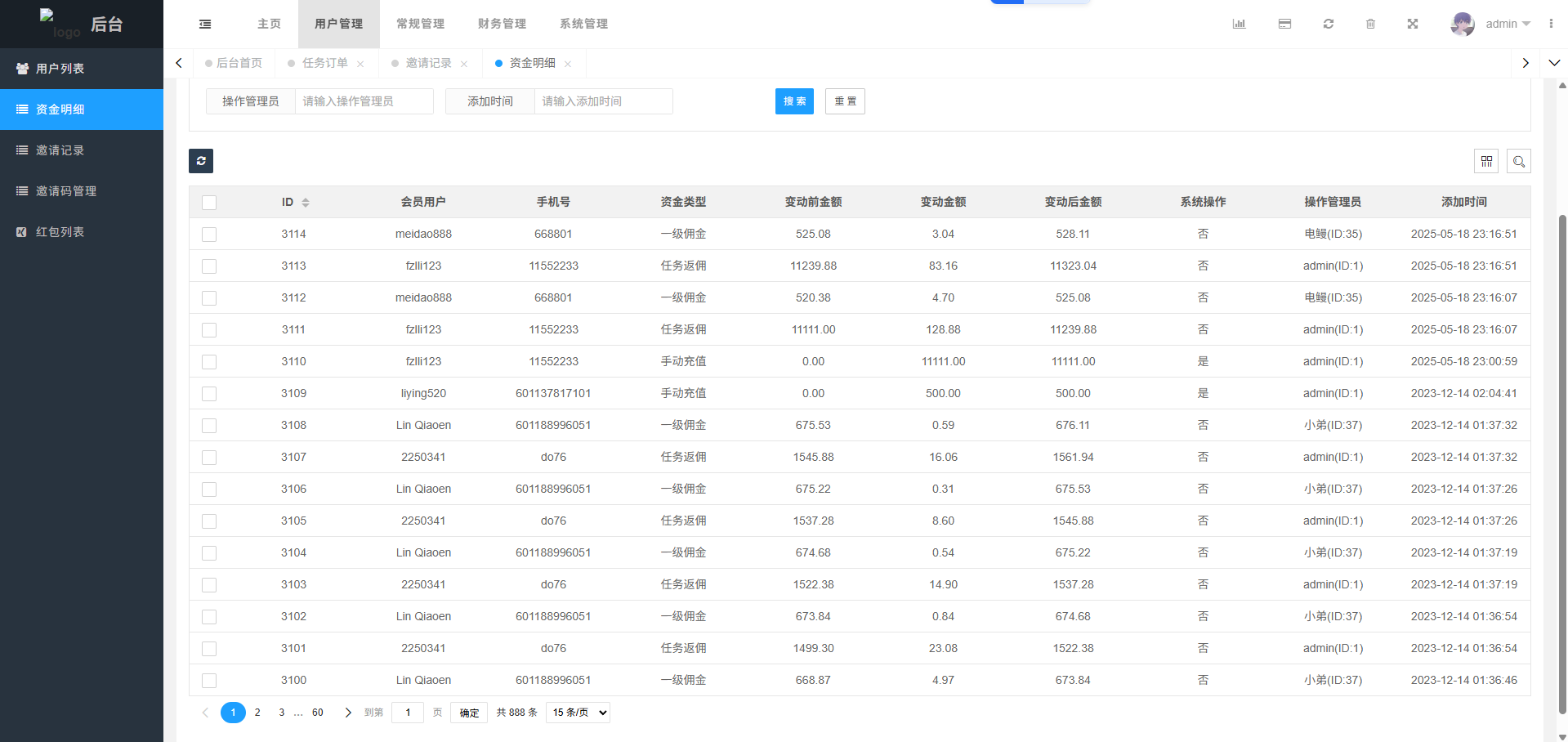Select all rows via header checkbox
Viewport: 1568px width, 742px height.
pyautogui.click(x=209, y=203)
